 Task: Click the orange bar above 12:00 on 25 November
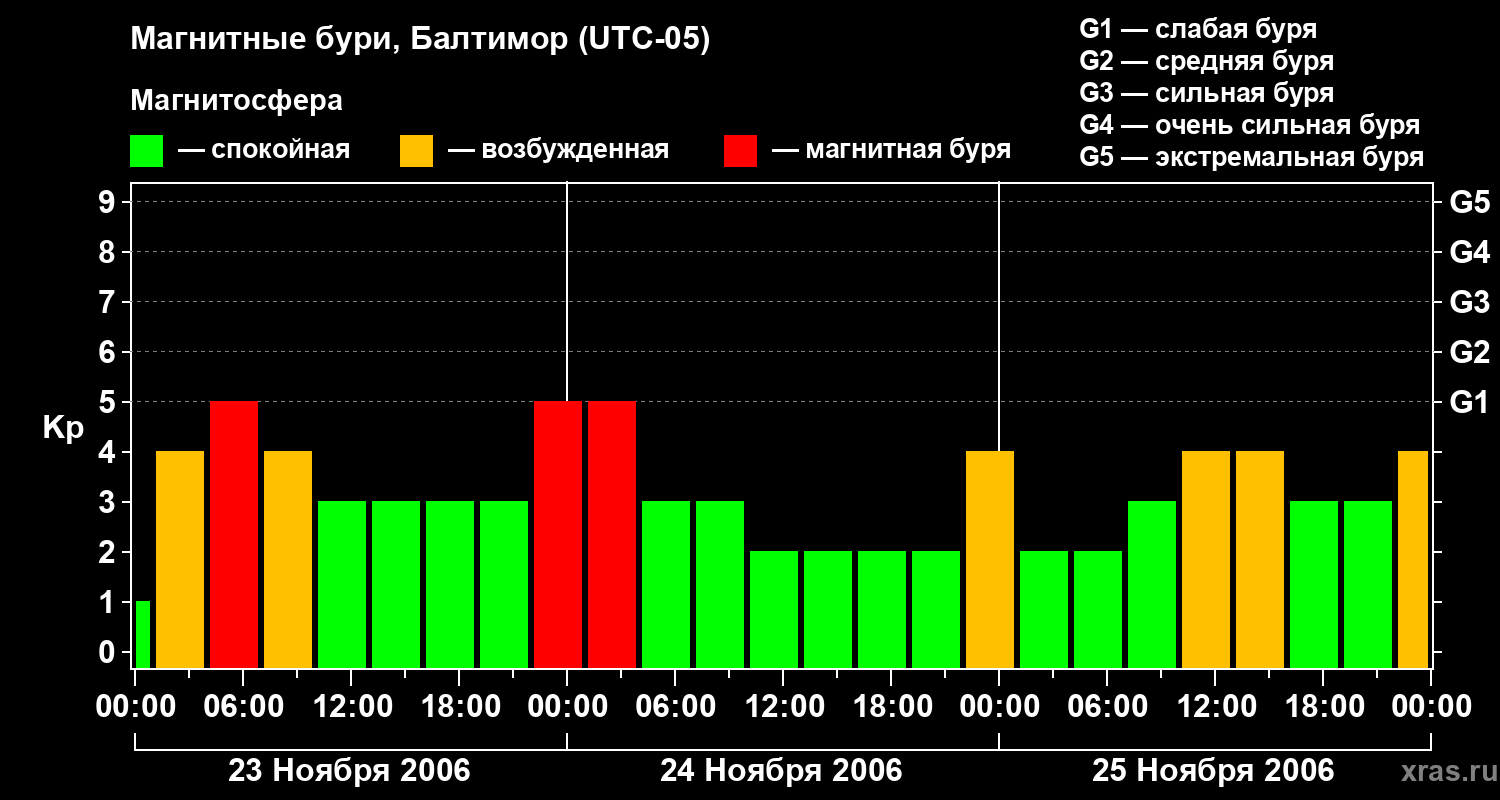(x=1206, y=559)
